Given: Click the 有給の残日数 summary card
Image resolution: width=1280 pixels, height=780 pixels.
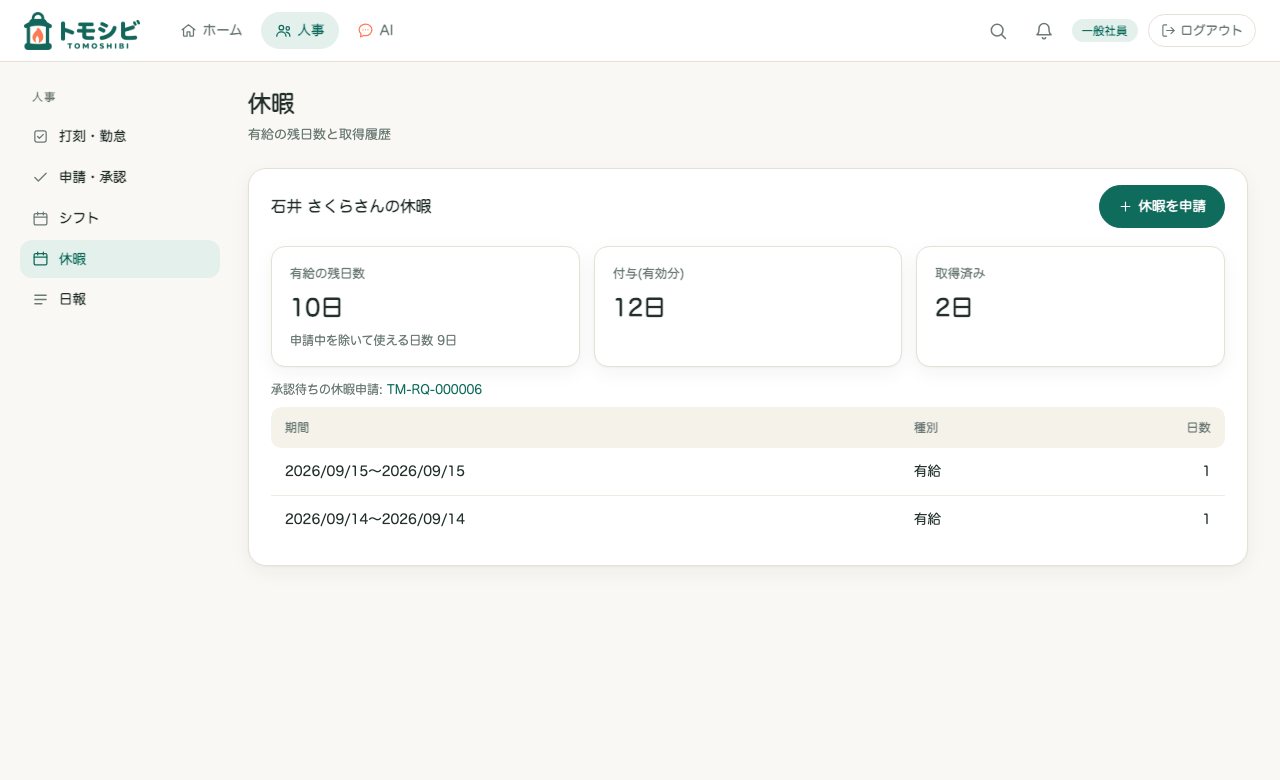Looking at the screenshot, I should (425, 307).
